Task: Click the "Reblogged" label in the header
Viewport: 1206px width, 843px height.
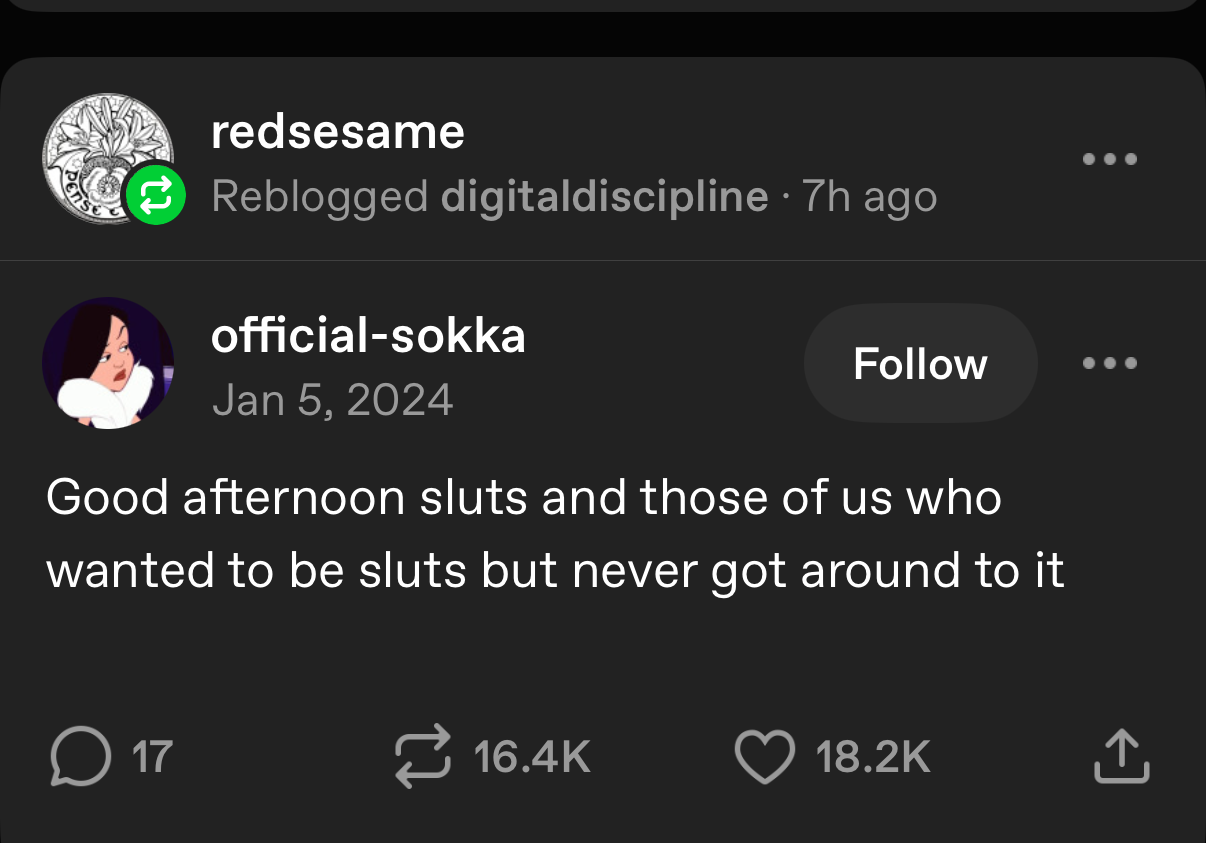Action: 320,197
